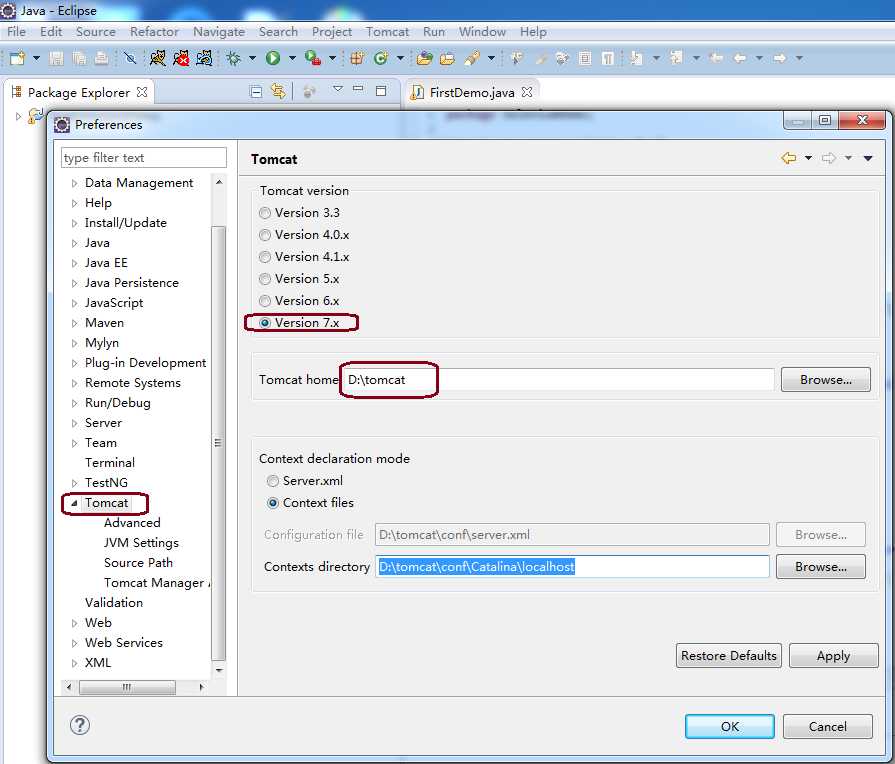
Task: Click the Restart Tomcat cat icon
Action: coord(204,58)
